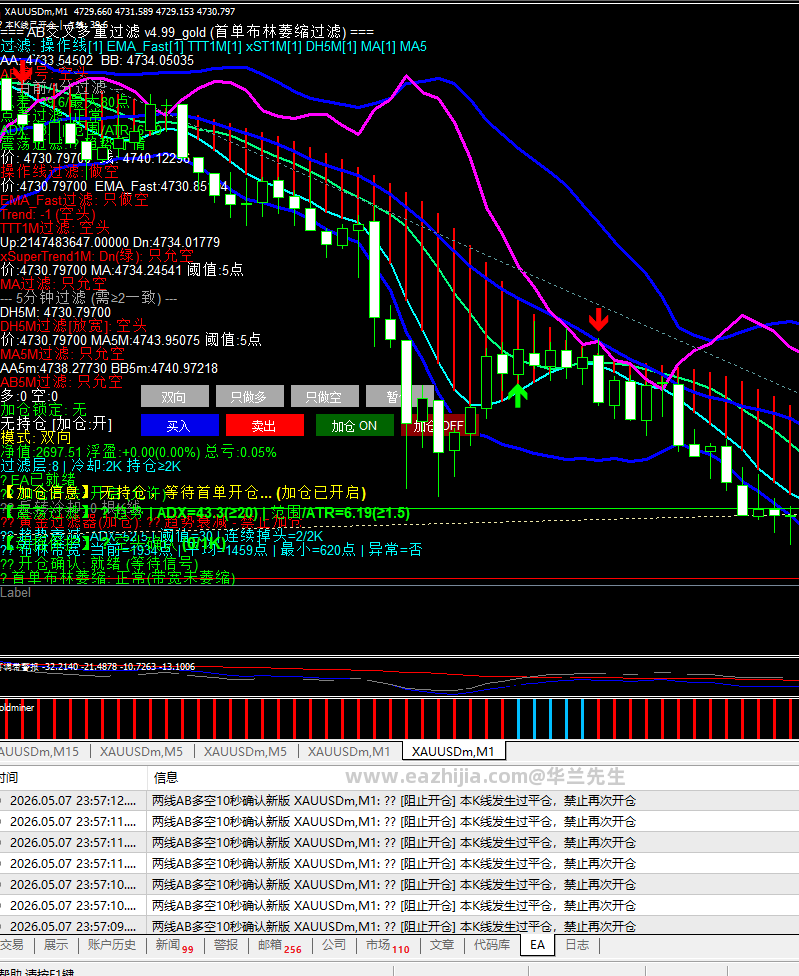Click the 过滤层:8 冷却:2K line
Screen dimensions: 799x976
[91, 466]
